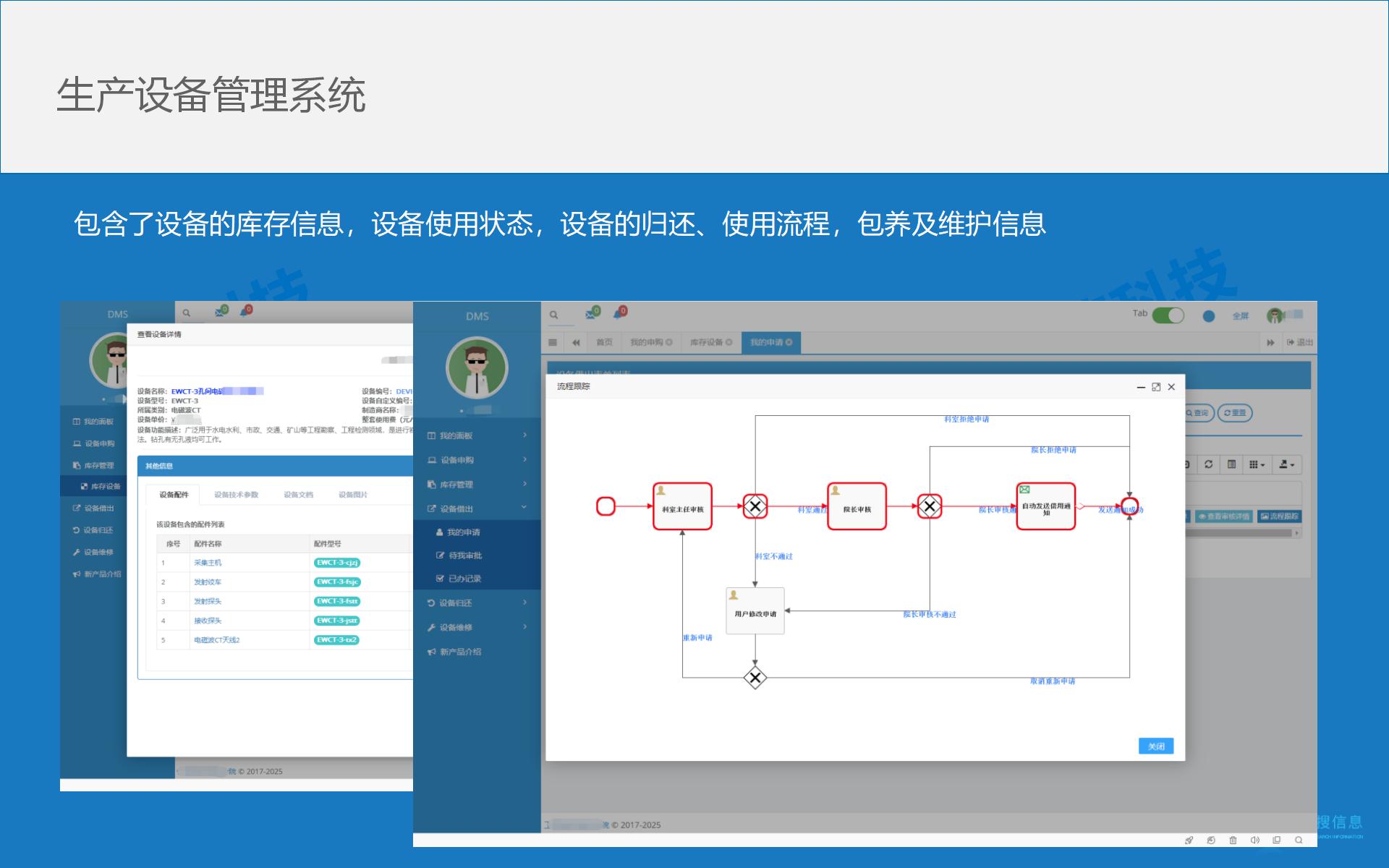Viewport: 1389px width, 868px height.
Task: Click the hamburger menu icon left of the tabs
Action: [553, 342]
